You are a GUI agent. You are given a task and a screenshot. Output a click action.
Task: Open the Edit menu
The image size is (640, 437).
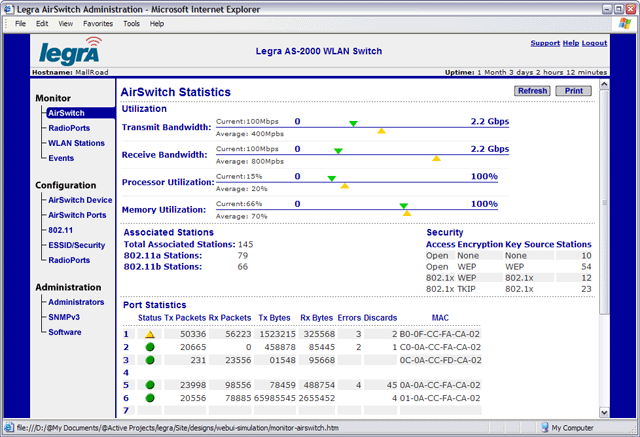[42, 24]
